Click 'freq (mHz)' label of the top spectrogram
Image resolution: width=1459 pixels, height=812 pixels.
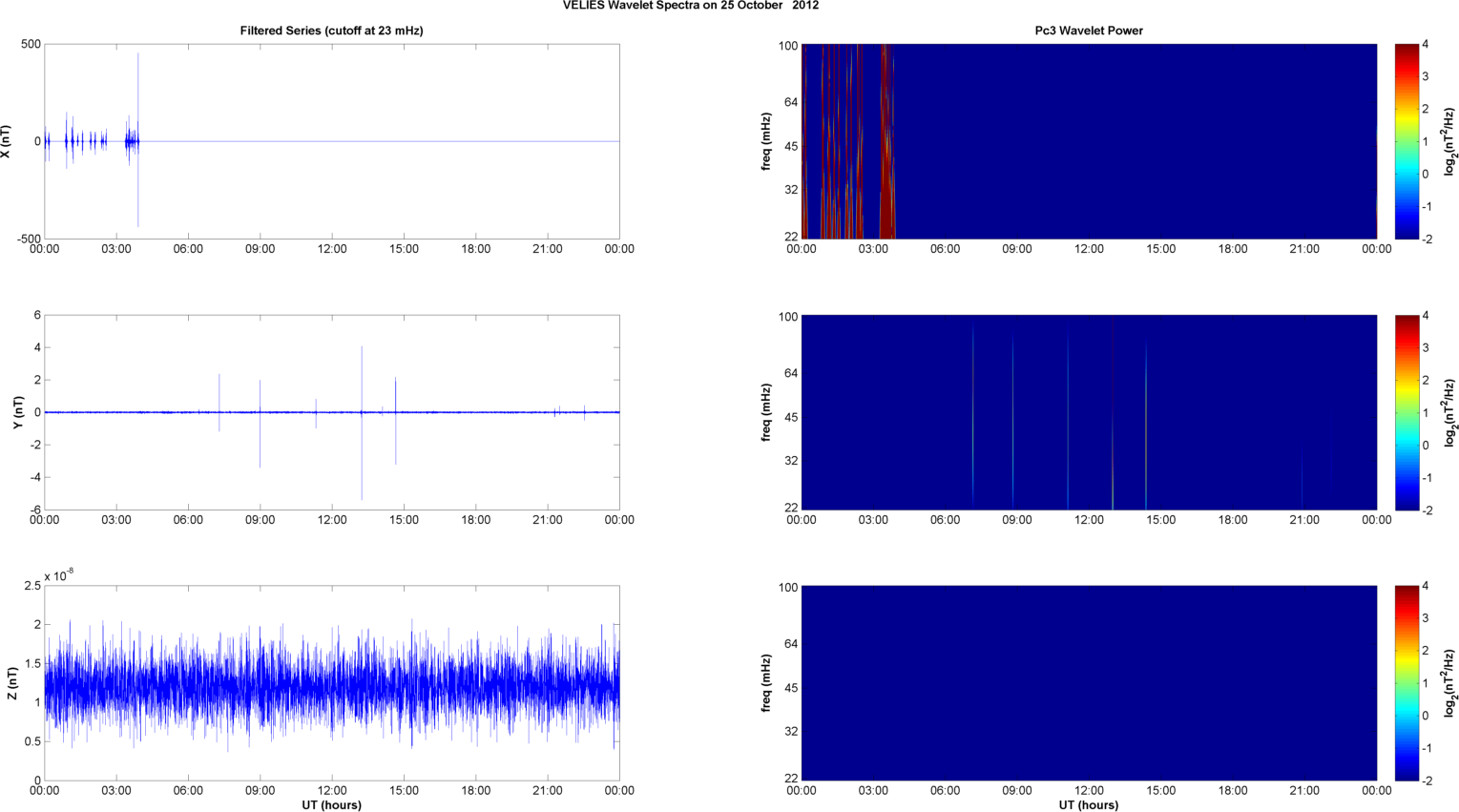766,141
